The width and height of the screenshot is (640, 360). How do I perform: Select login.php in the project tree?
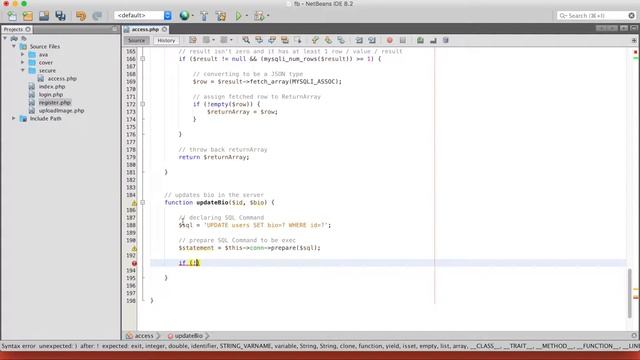[x=51, y=94]
